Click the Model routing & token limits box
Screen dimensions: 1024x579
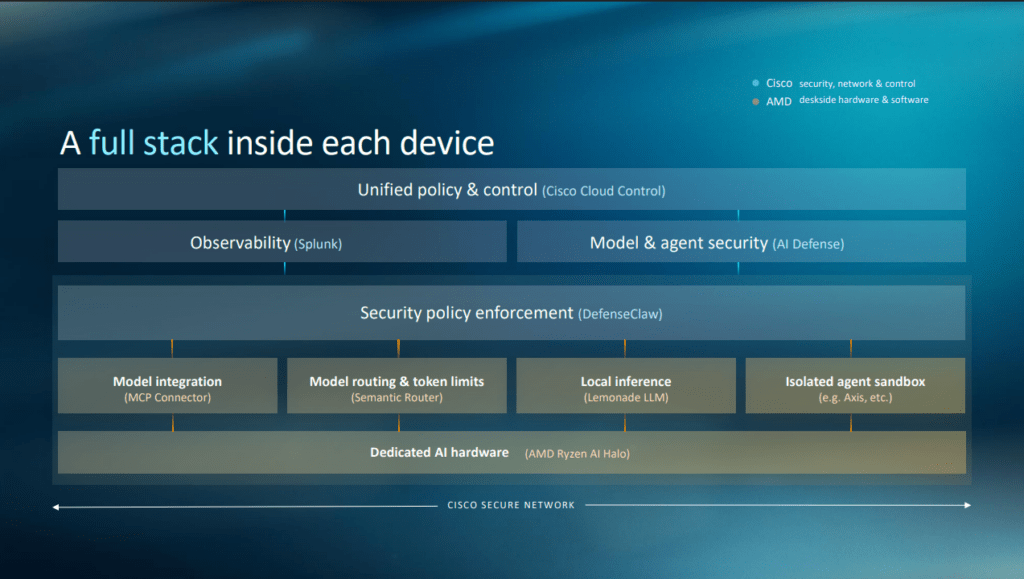pyautogui.click(x=397, y=386)
